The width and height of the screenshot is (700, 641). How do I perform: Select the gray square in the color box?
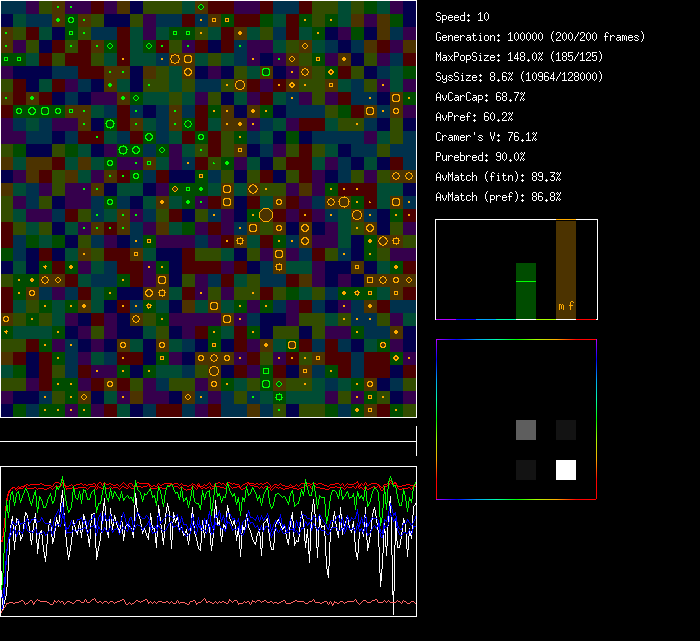[x=526, y=430]
